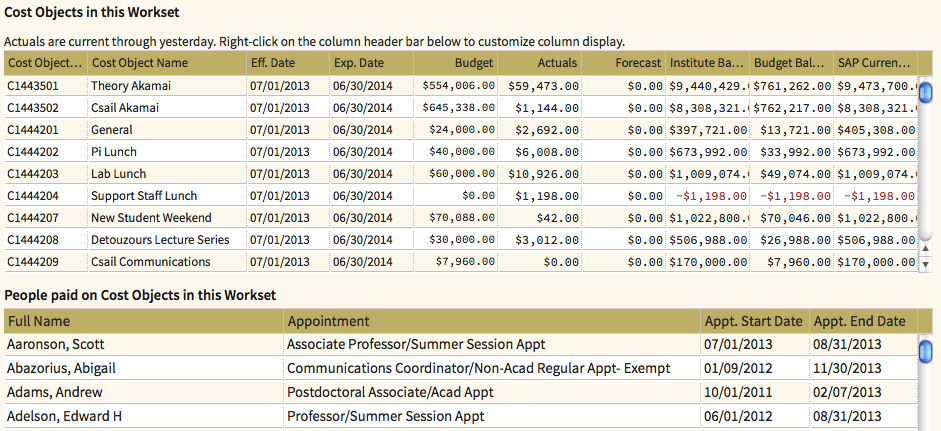The image size is (941, 431).
Task: Click the General cost object name
Action: [x=112, y=130]
